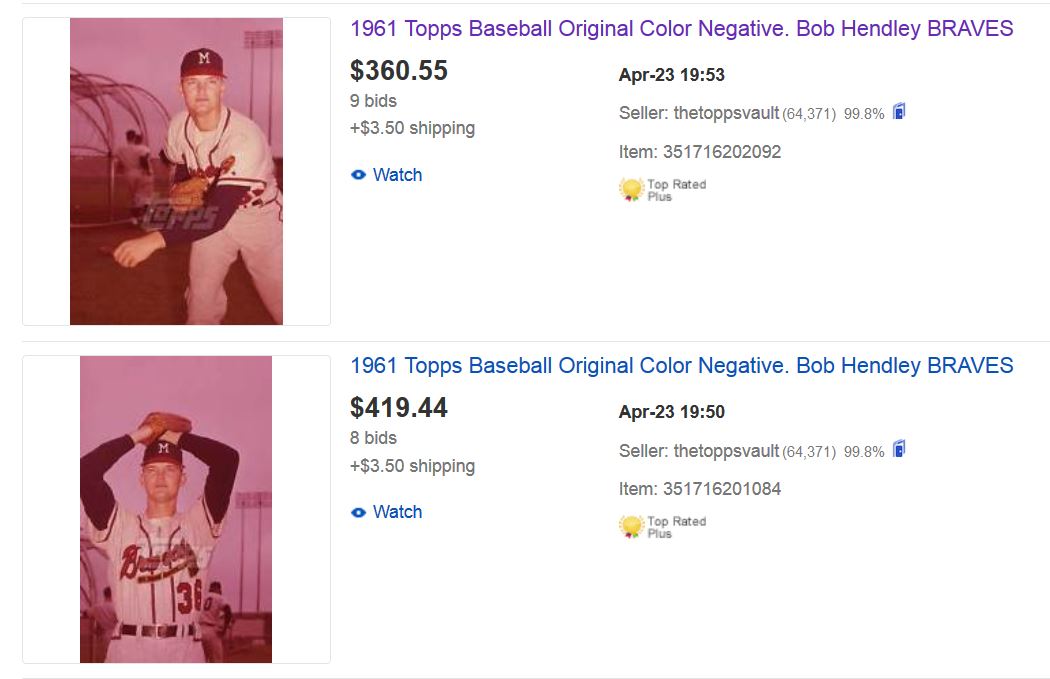Open the kneeling pitcher photo thumbnail
1050x679 pixels.
[176, 171]
